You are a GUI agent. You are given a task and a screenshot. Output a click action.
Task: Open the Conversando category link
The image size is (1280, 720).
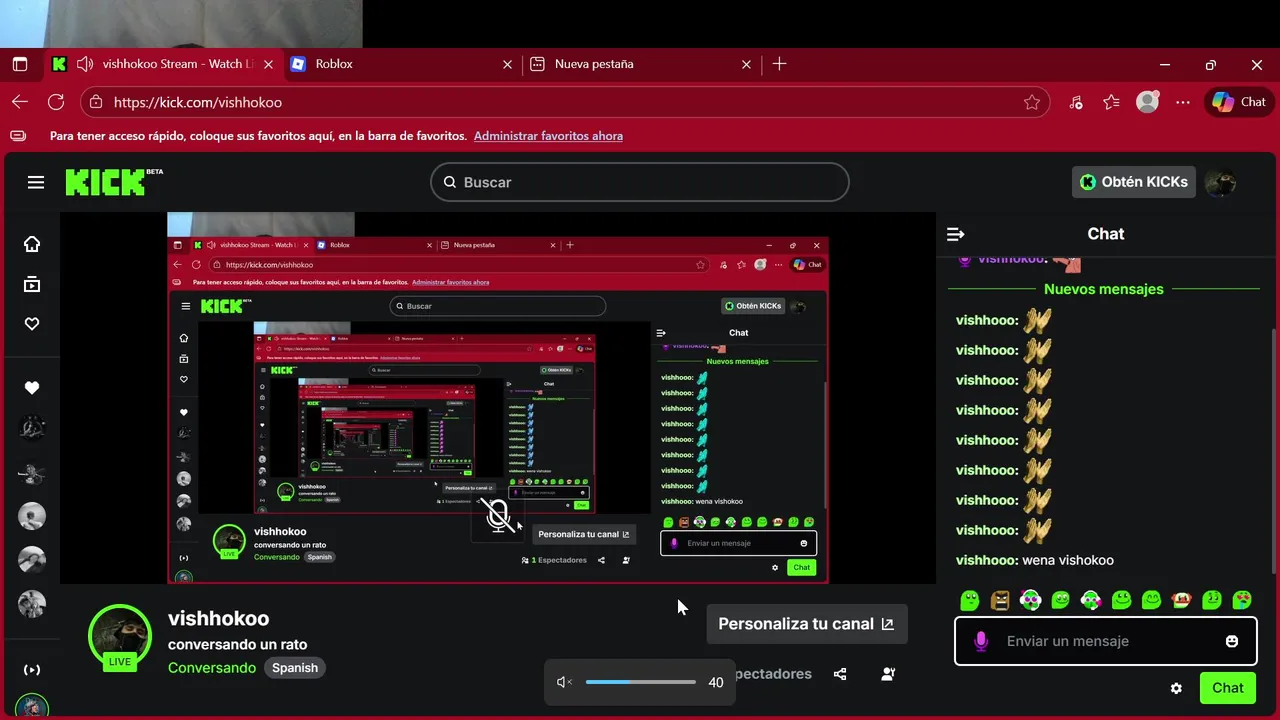212,668
